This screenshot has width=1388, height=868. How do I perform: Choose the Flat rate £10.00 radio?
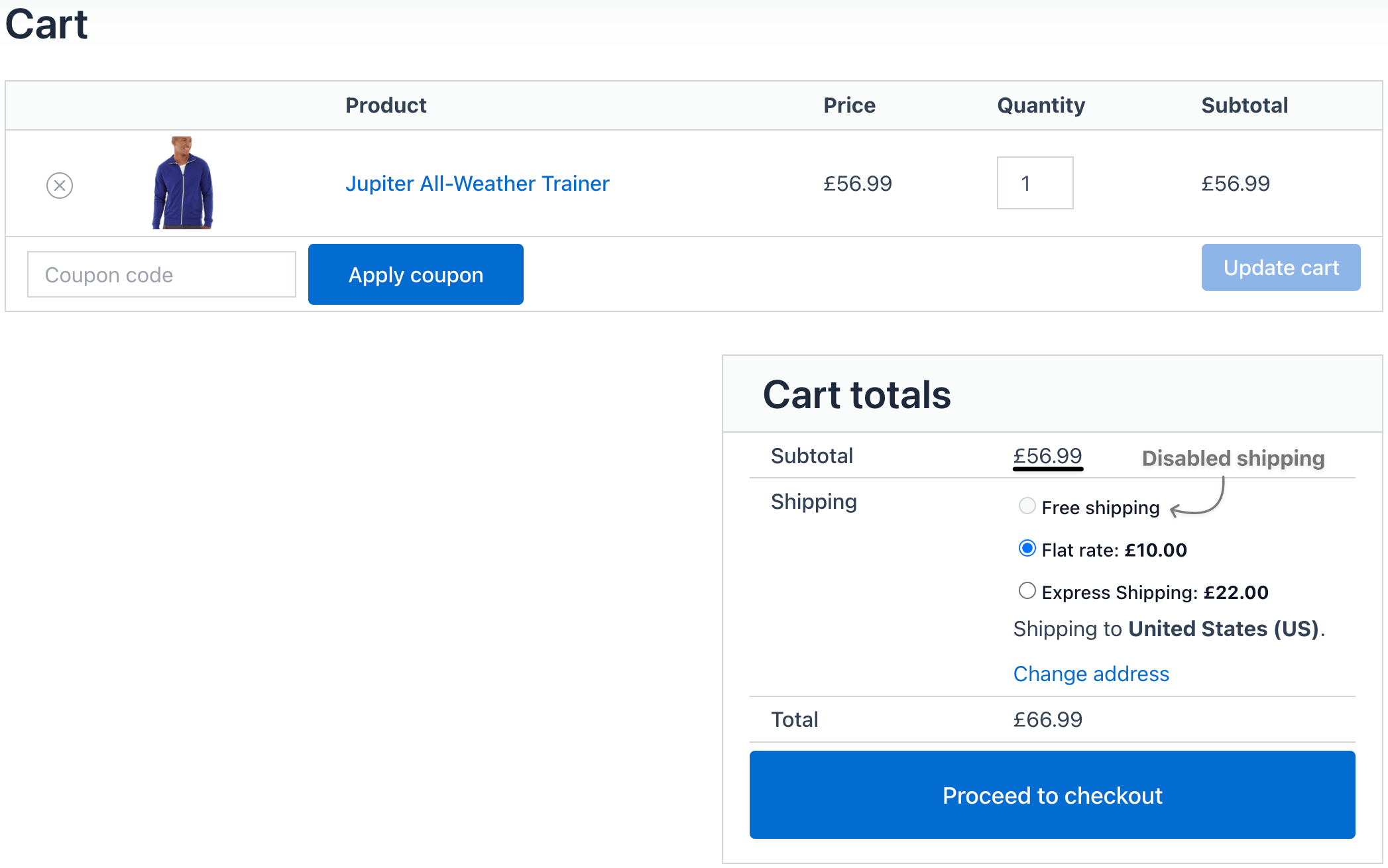pos(1027,549)
